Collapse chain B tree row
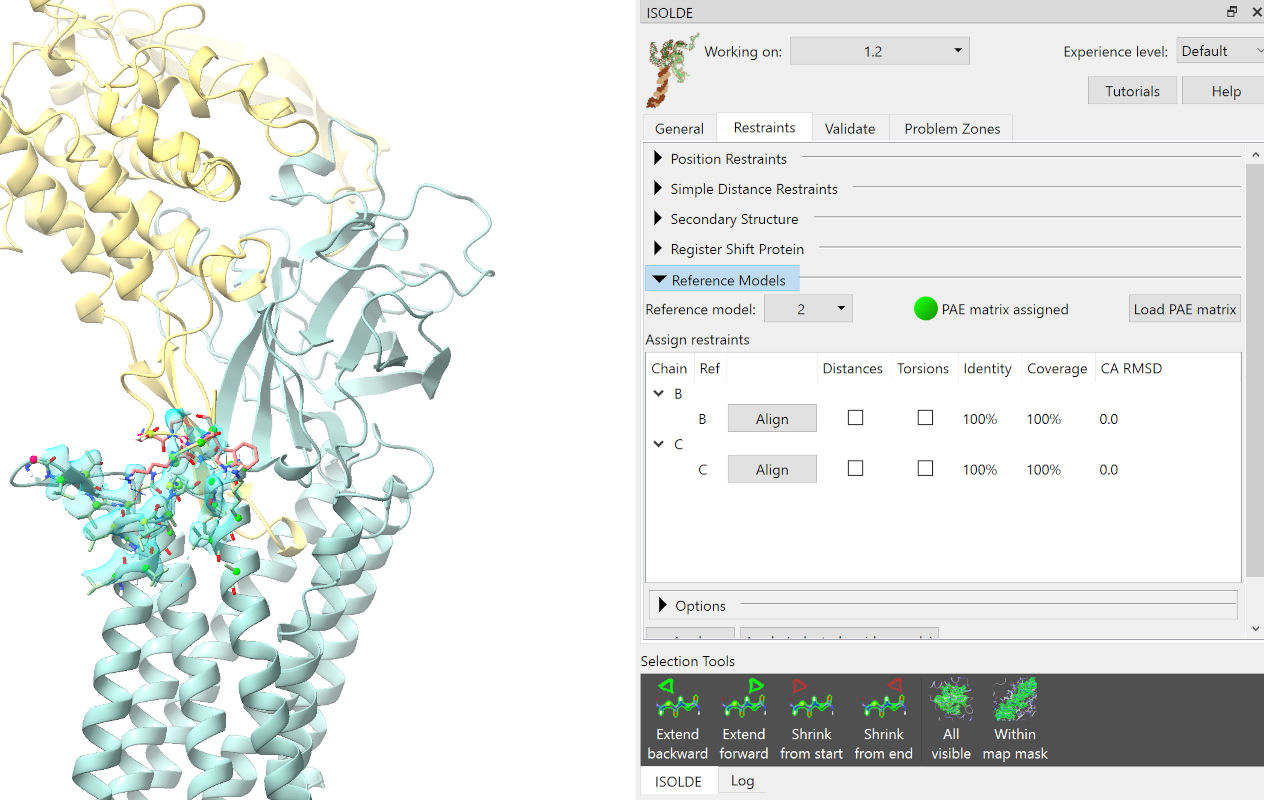The image size is (1264, 800). (x=659, y=394)
